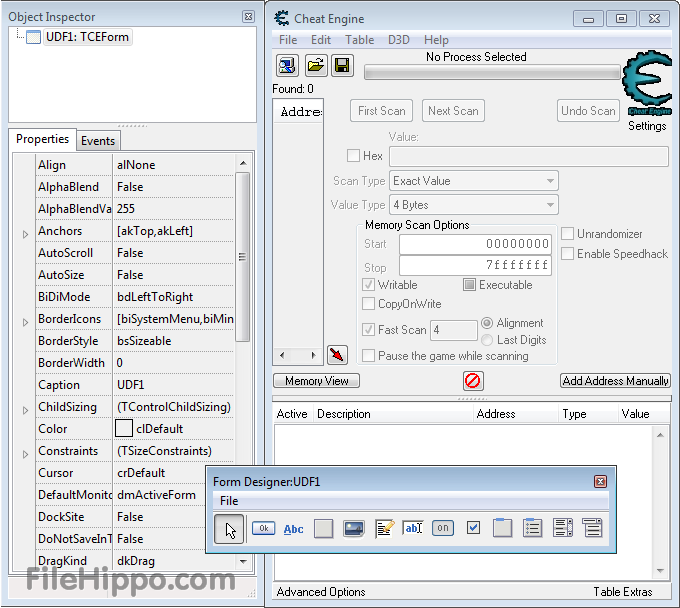This screenshot has height=608, width=680.
Task: Click the Color clDefault swatch
Action: (x=124, y=428)
